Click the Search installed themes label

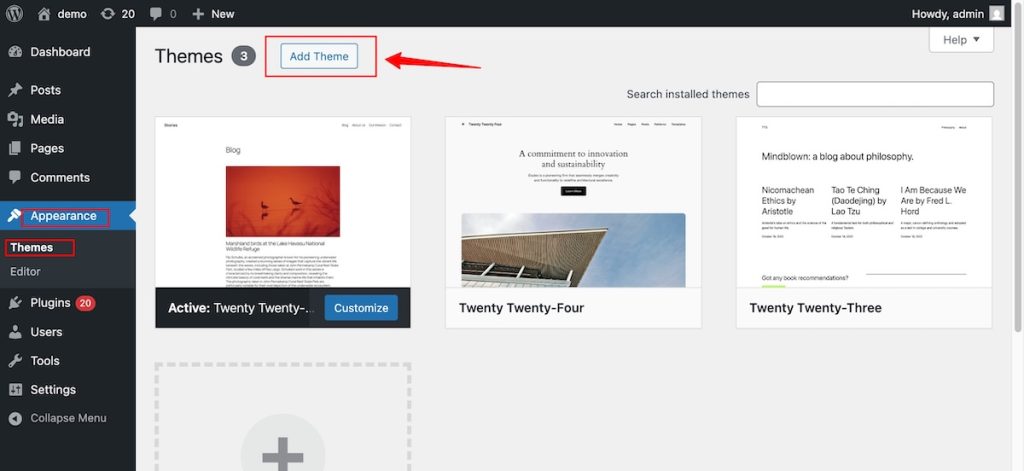point(688,94)
